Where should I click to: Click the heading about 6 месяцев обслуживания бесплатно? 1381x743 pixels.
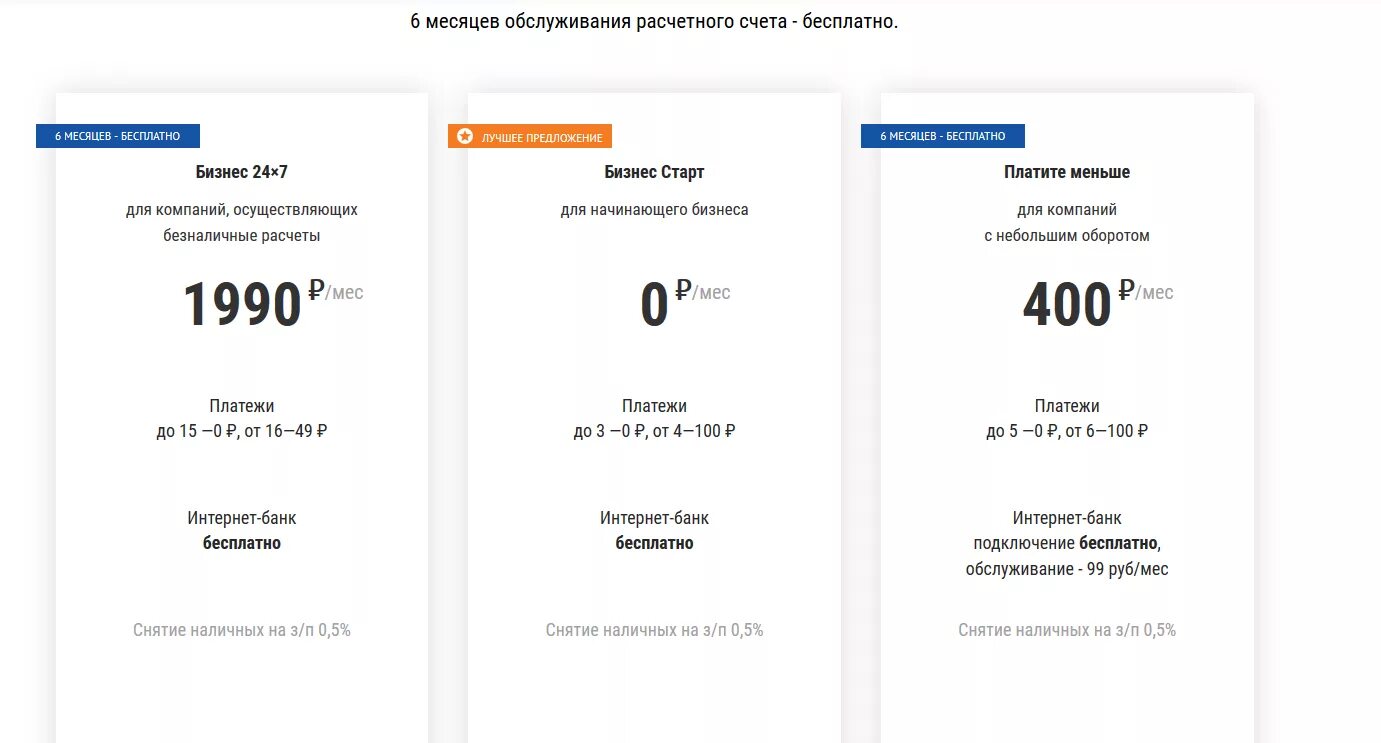tap(654, 21)
